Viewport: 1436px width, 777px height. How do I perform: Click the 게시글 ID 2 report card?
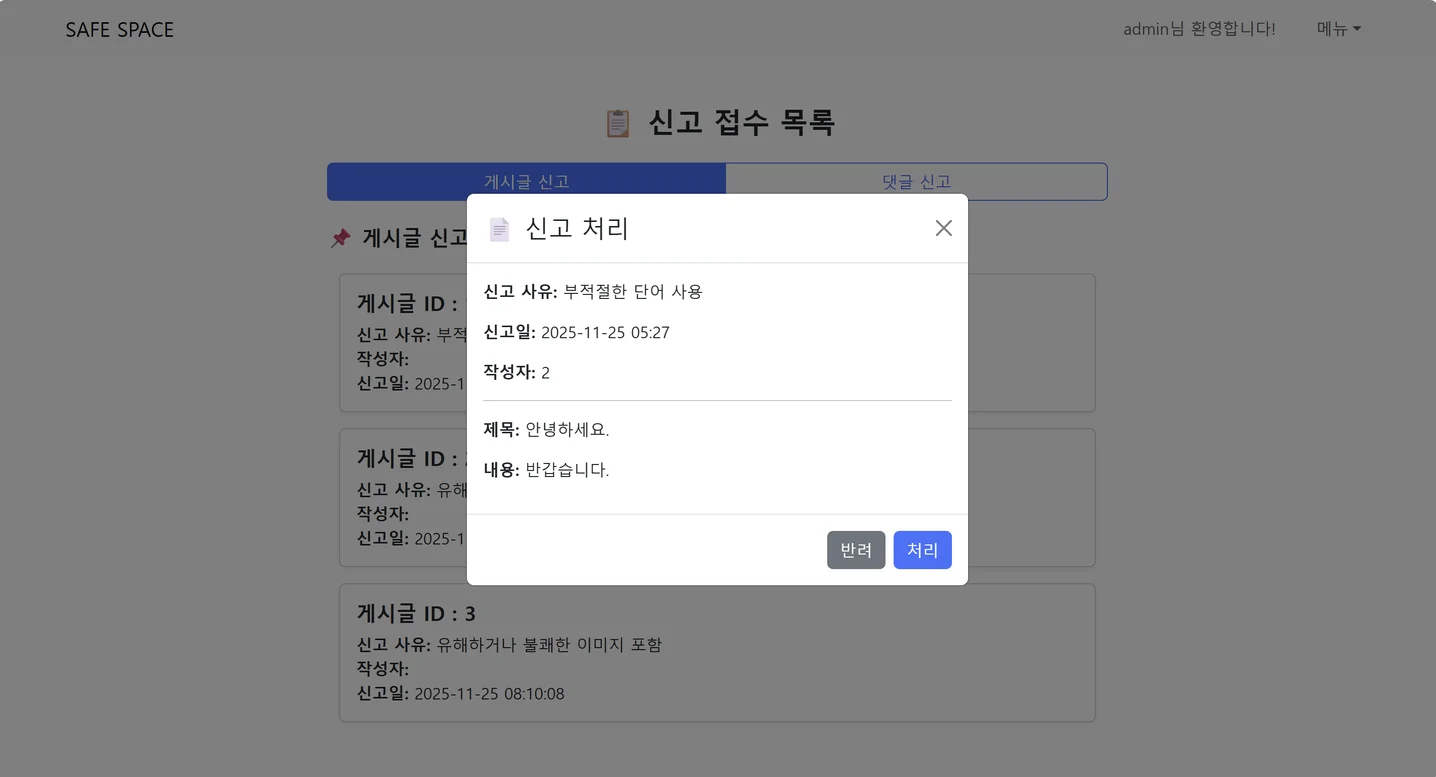400,497
